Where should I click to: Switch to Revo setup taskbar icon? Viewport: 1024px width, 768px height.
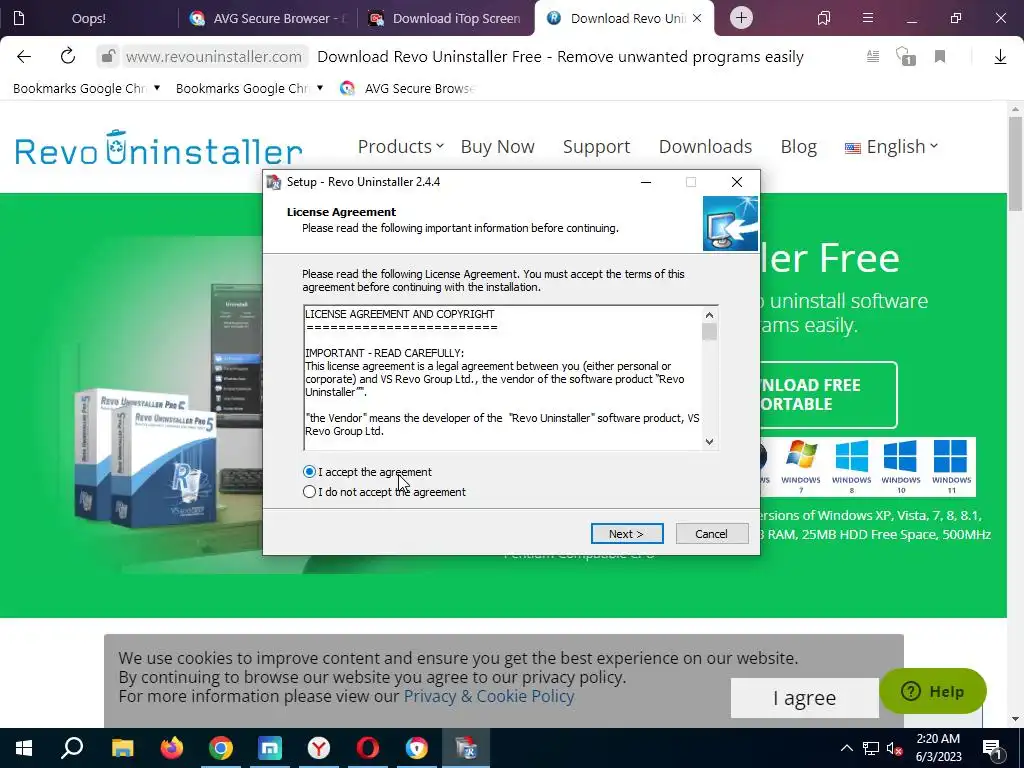pyautogui.click(x=466, y=748)
